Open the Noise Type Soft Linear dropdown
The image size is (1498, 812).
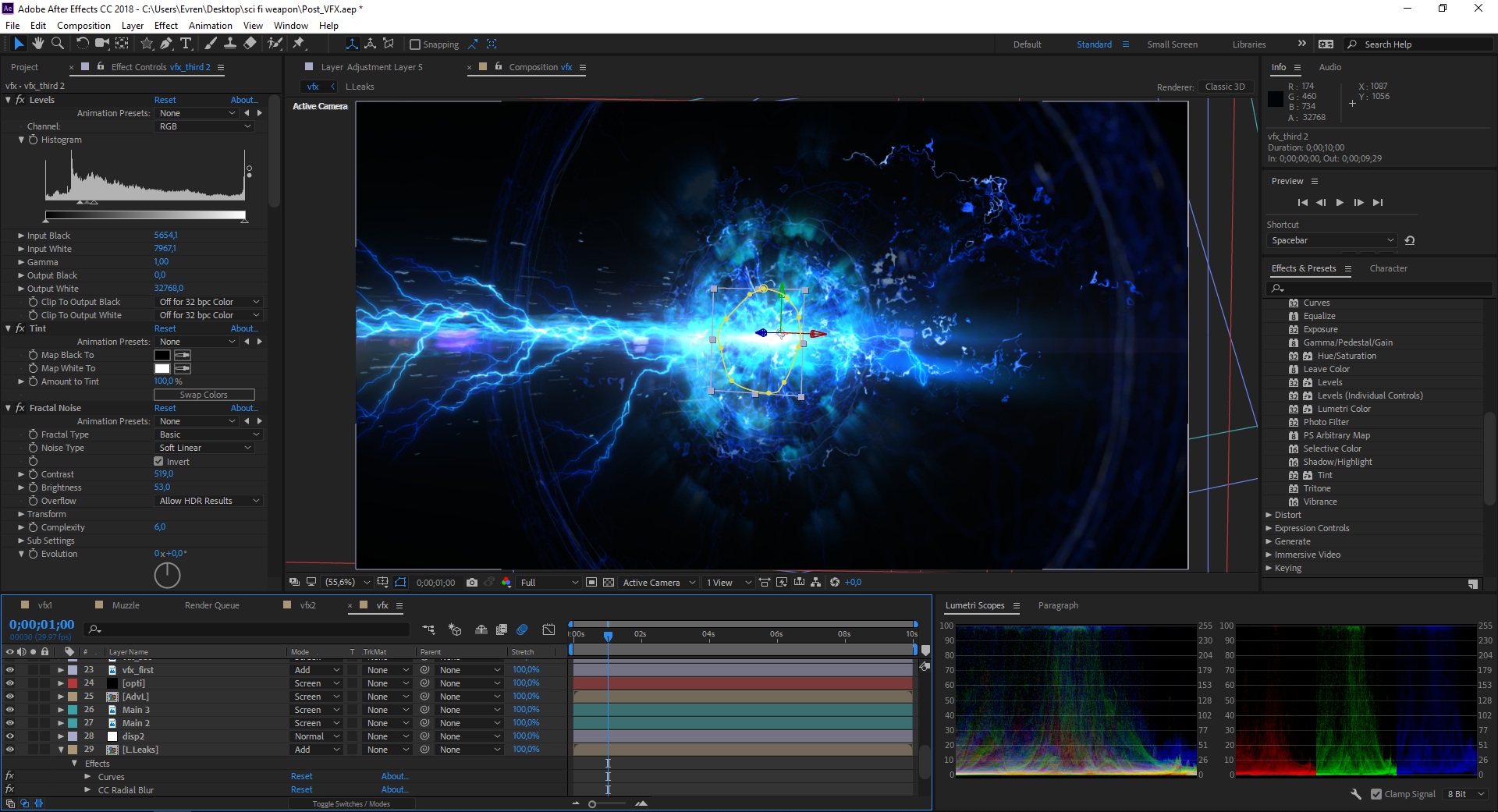(x=204, y=448)
